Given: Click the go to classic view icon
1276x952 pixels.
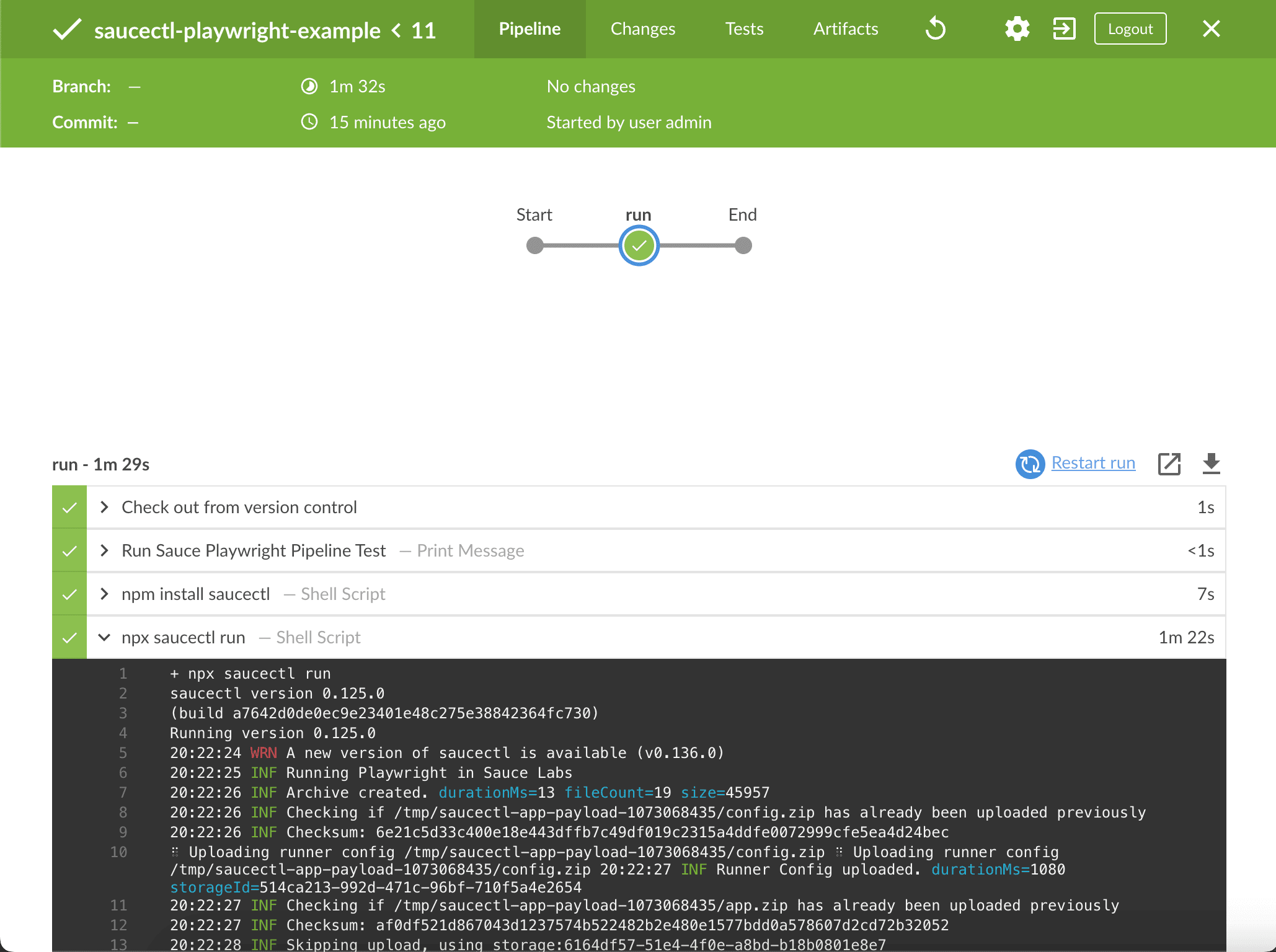Looking at the screenshot, I should 1064,29.
